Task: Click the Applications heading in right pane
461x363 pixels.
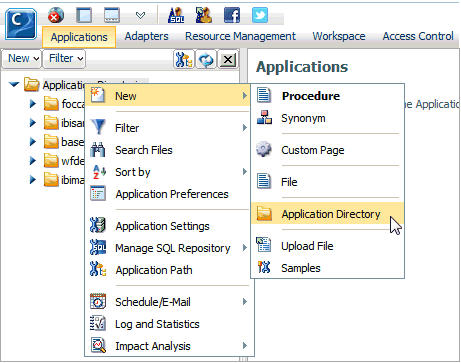Action: 302,67
